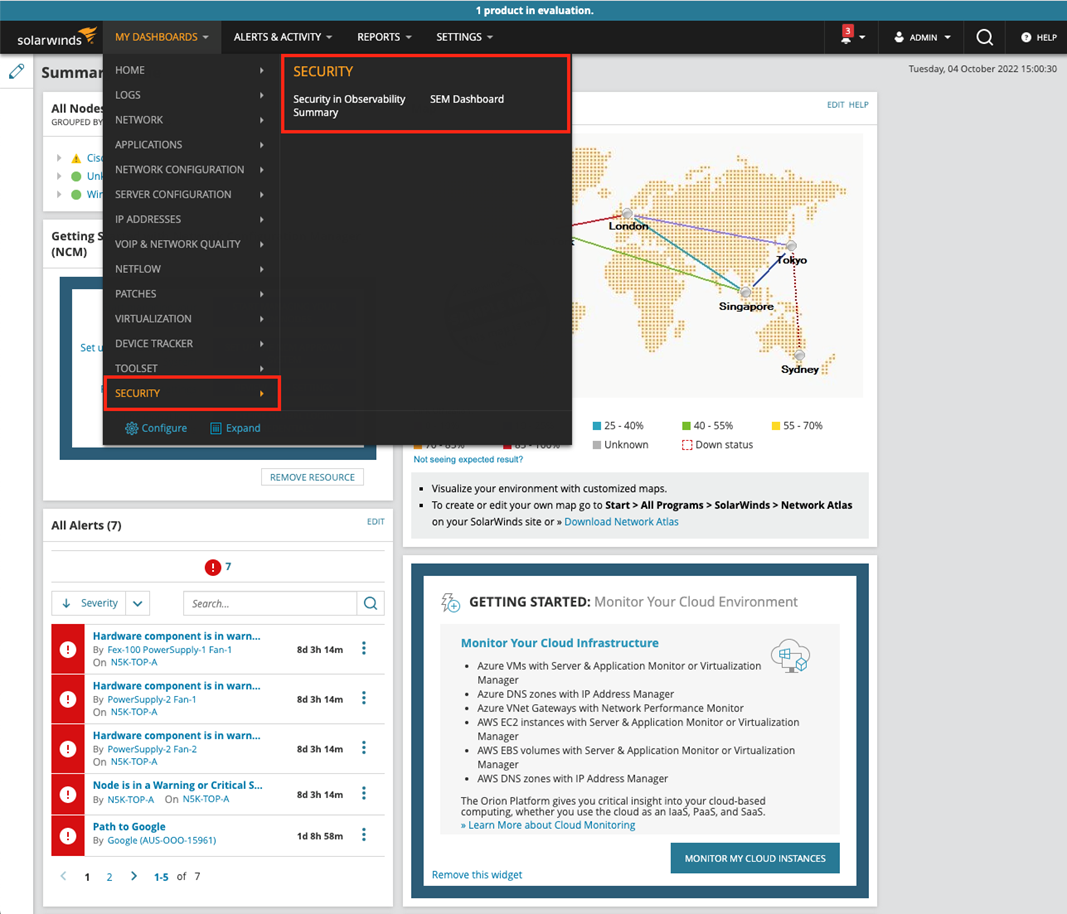Open Security in Observability Summary
Image resolution: width=1067 pixels, height=914 pixels.
349,105
